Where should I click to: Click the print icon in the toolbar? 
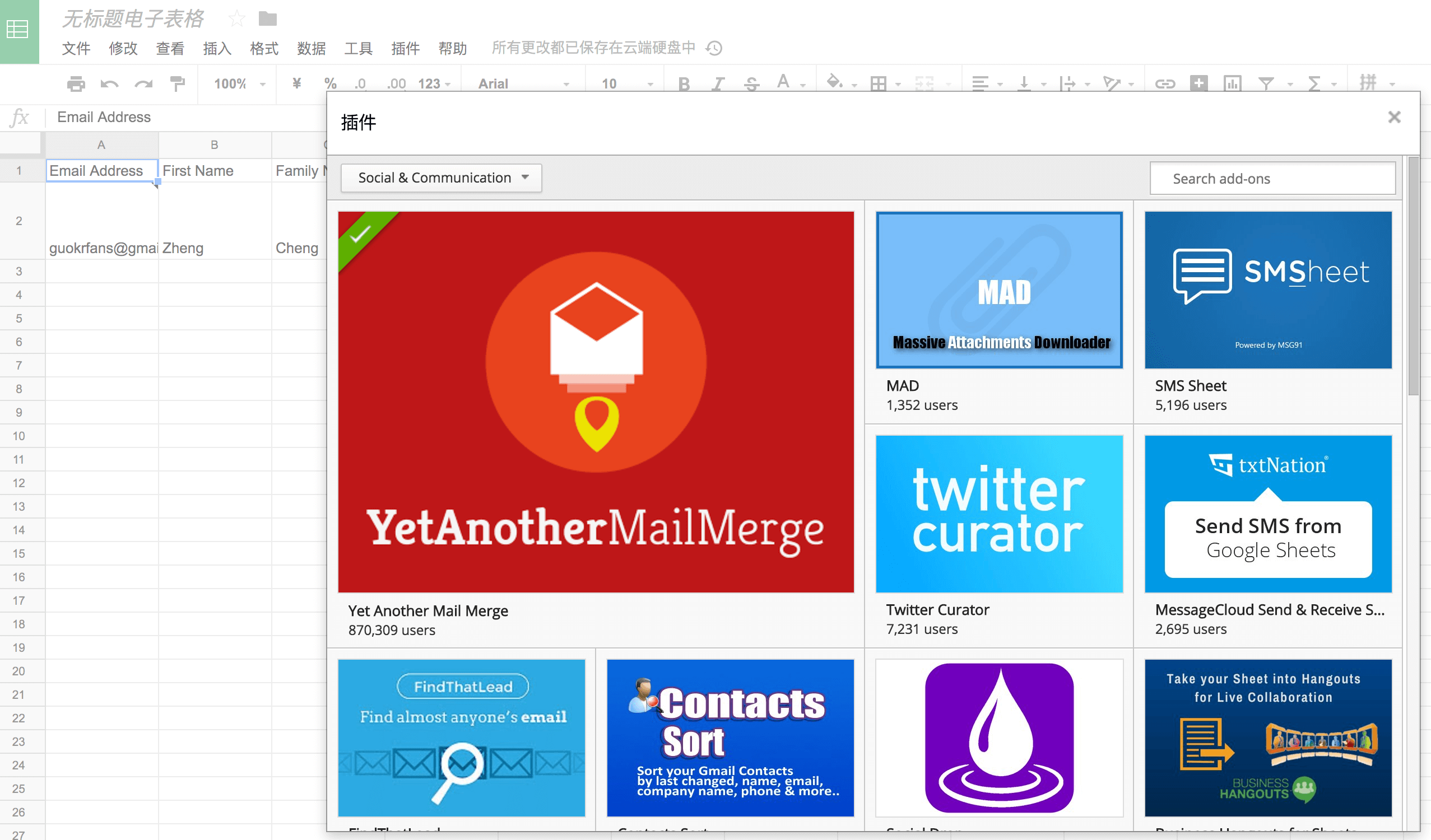point(76,83)
